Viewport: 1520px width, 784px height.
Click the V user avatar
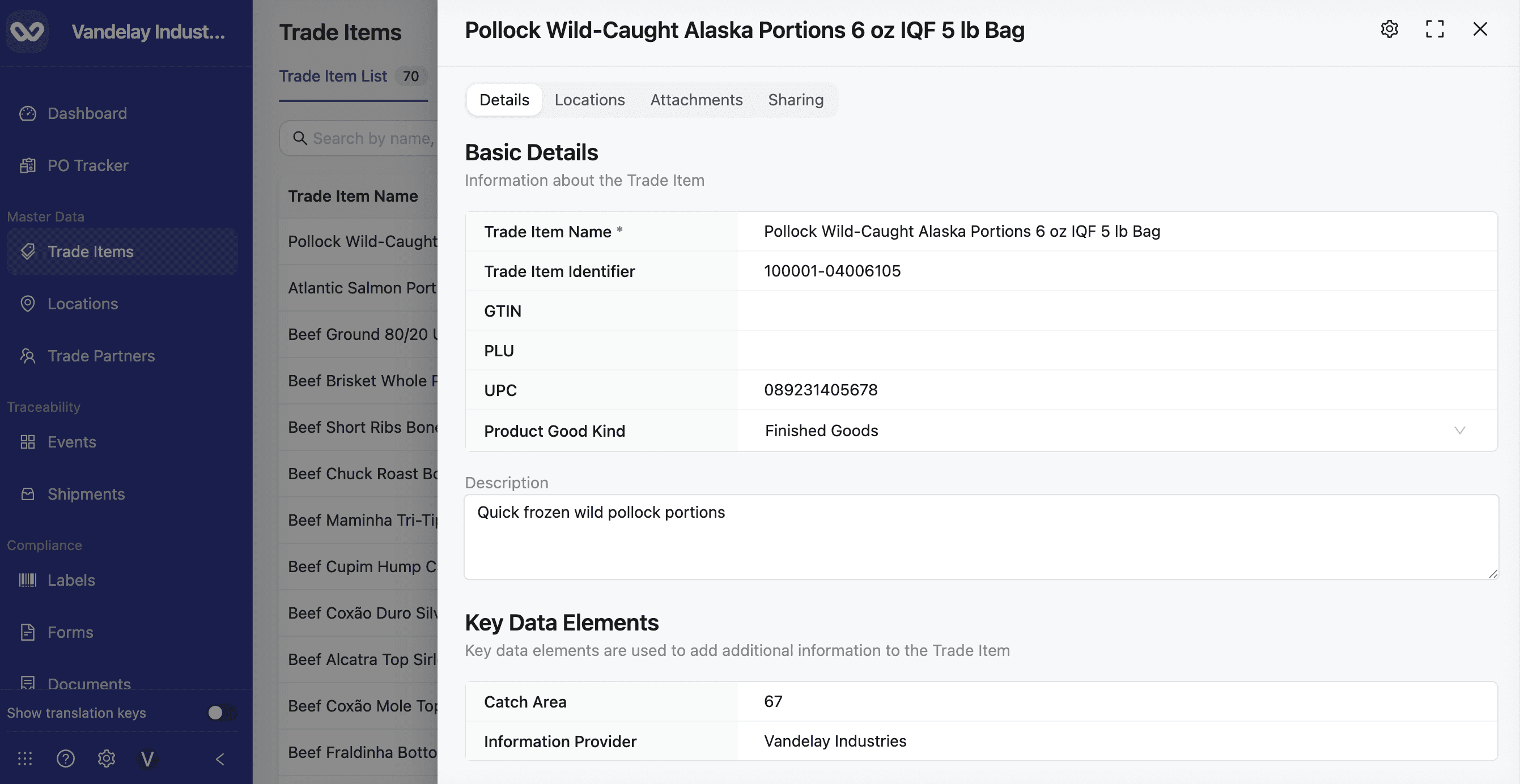tap(147, 758)
